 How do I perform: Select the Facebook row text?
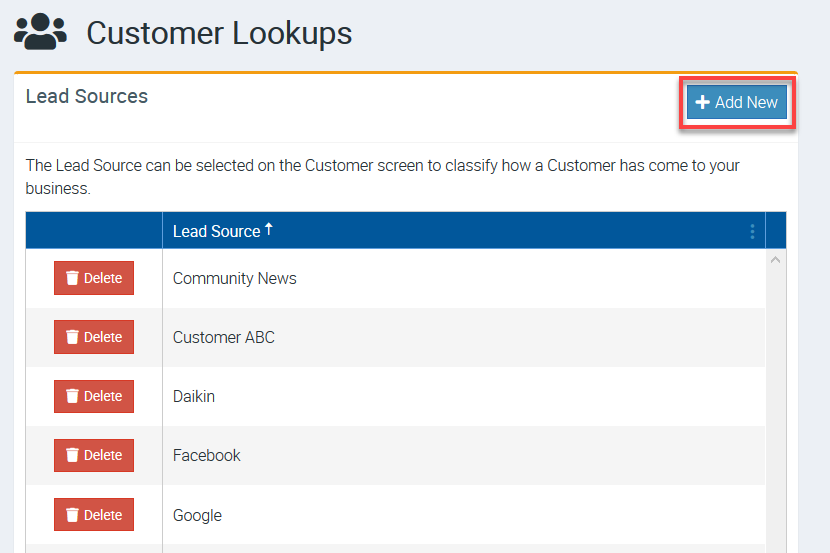pyautogui.click(x=206, y=455)
